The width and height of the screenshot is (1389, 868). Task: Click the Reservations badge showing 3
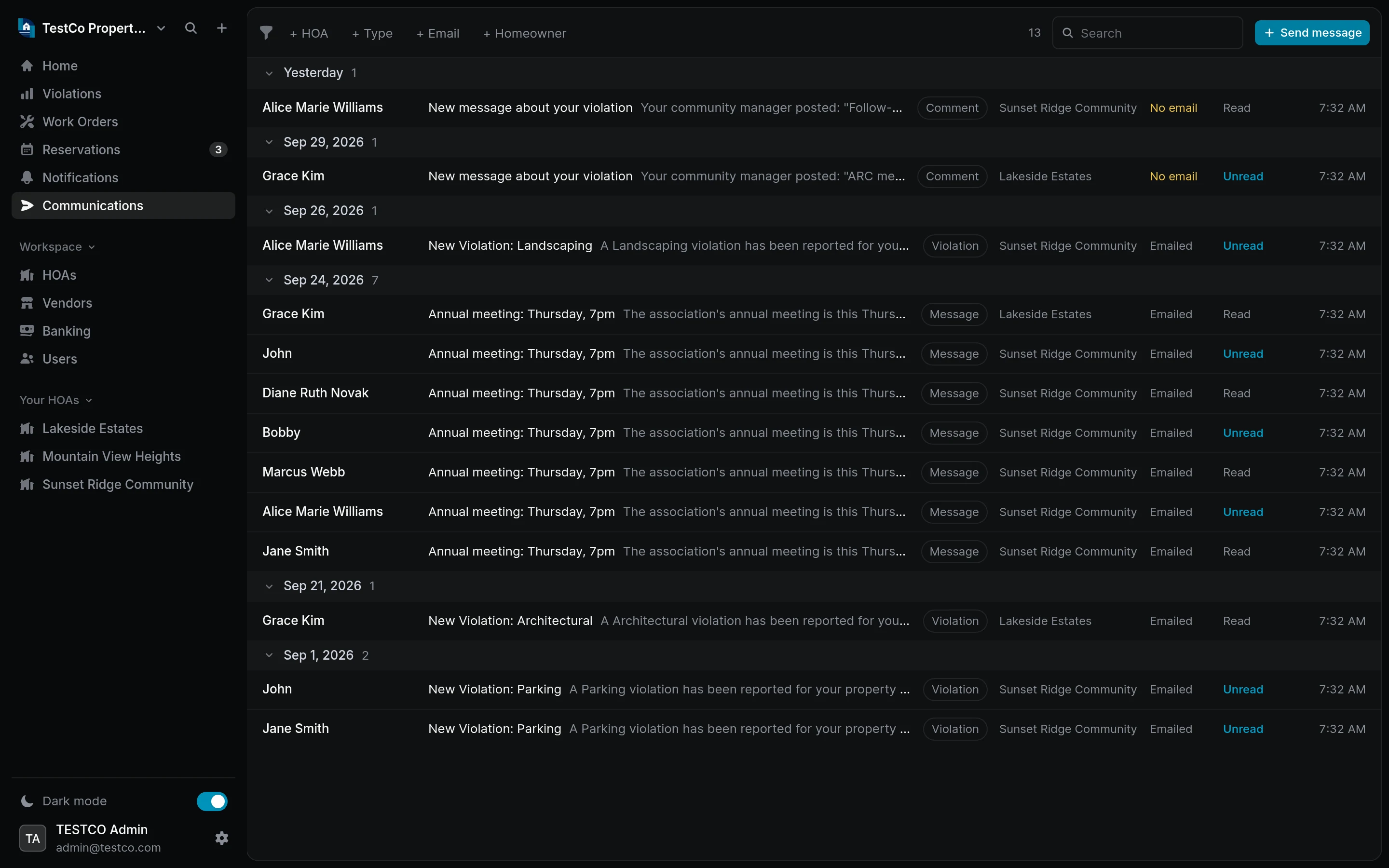pos(218,150)
